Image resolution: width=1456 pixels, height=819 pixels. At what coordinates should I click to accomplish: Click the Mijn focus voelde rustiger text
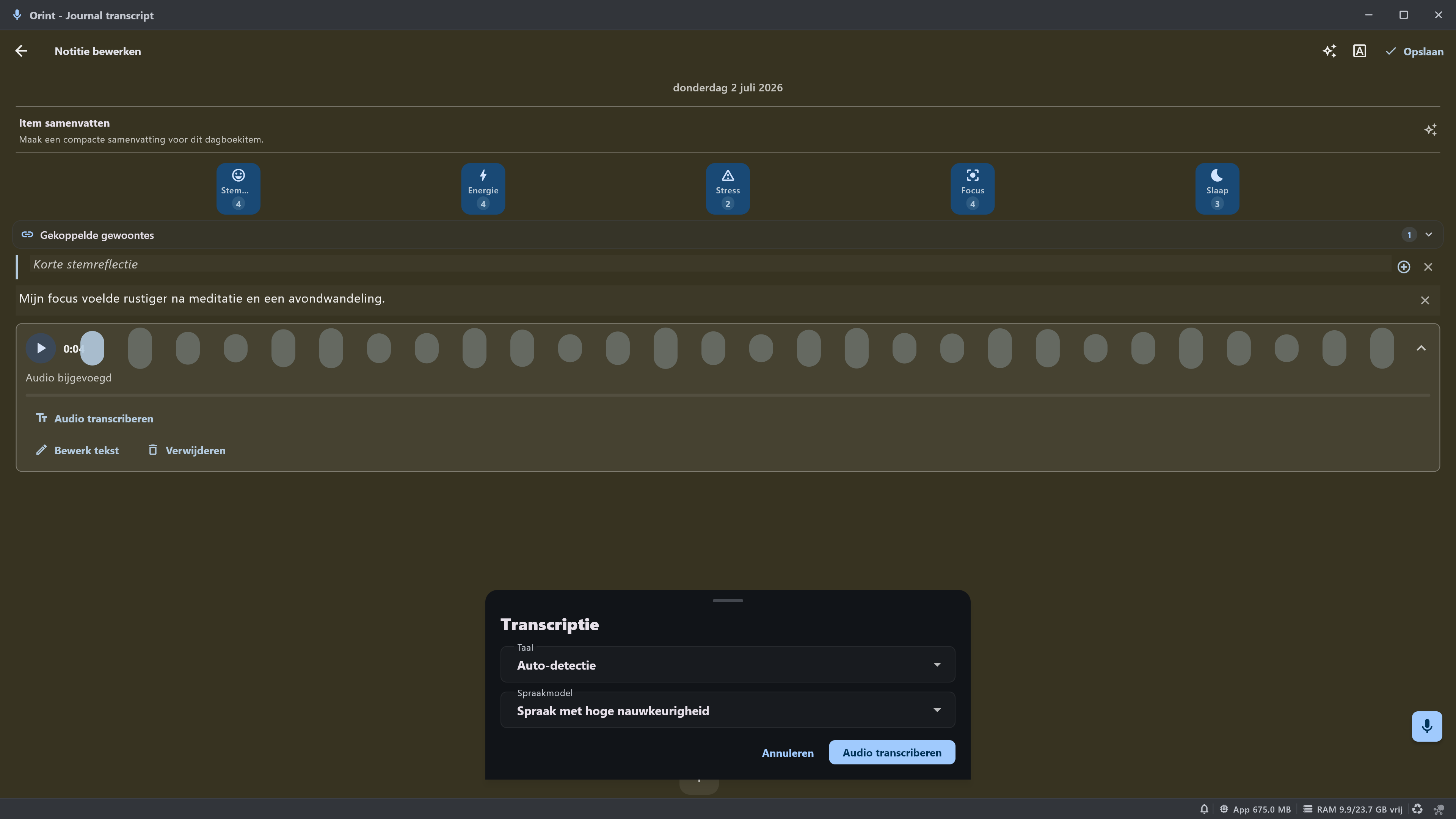pyautogui.click(x=202, y=298)
